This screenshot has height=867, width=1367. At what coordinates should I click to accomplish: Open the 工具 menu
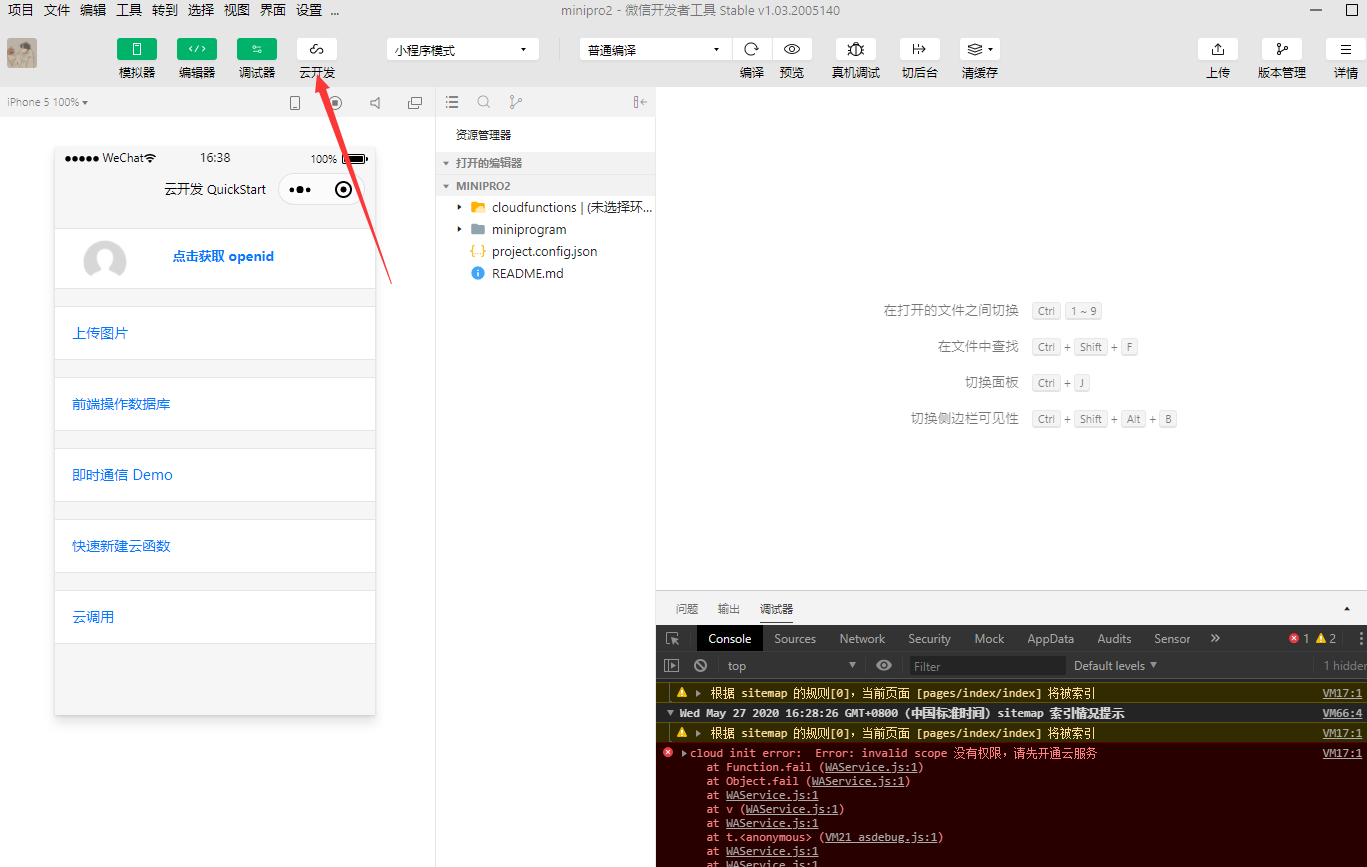click(129, 10)
